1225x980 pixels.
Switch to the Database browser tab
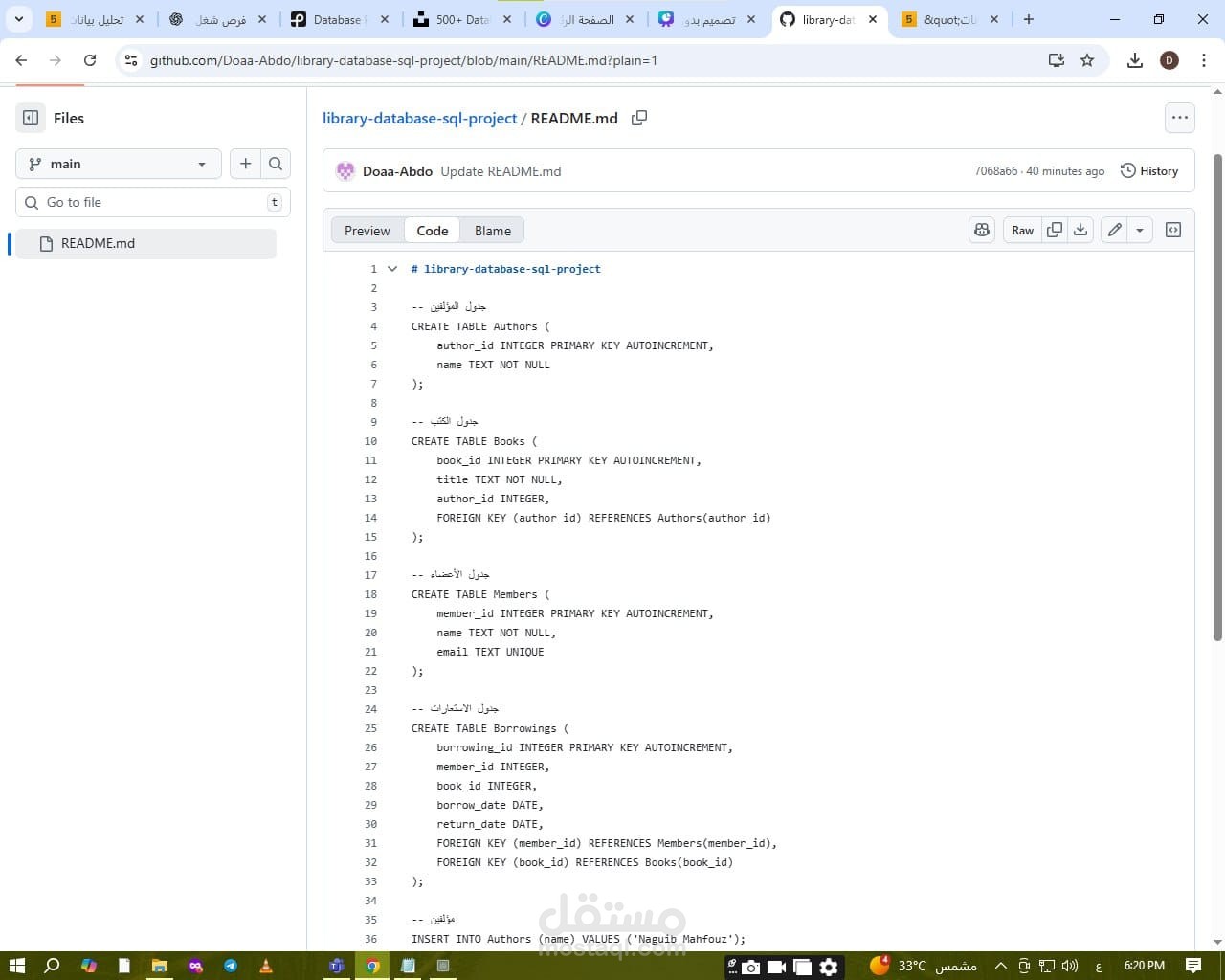[342, 19]
